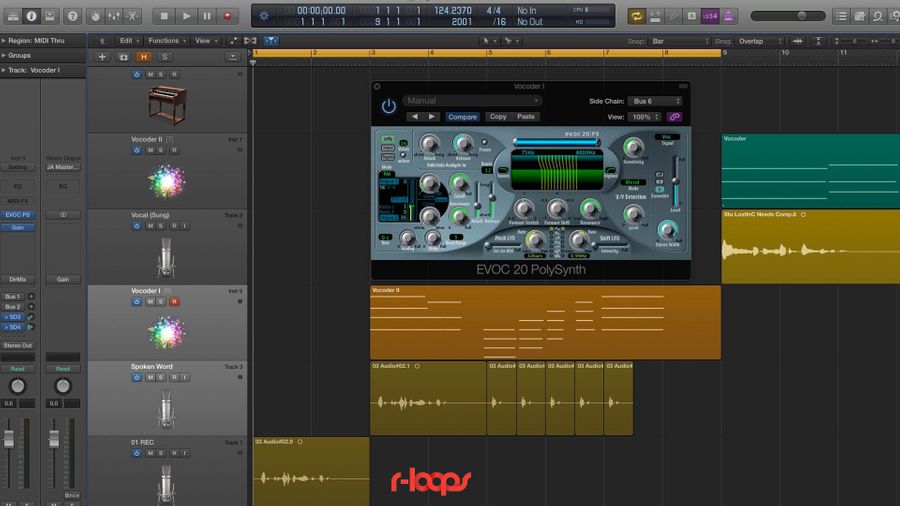Click the EVOC PS instrument slot
Screen dimensions: 900x506
pos(18,215)
